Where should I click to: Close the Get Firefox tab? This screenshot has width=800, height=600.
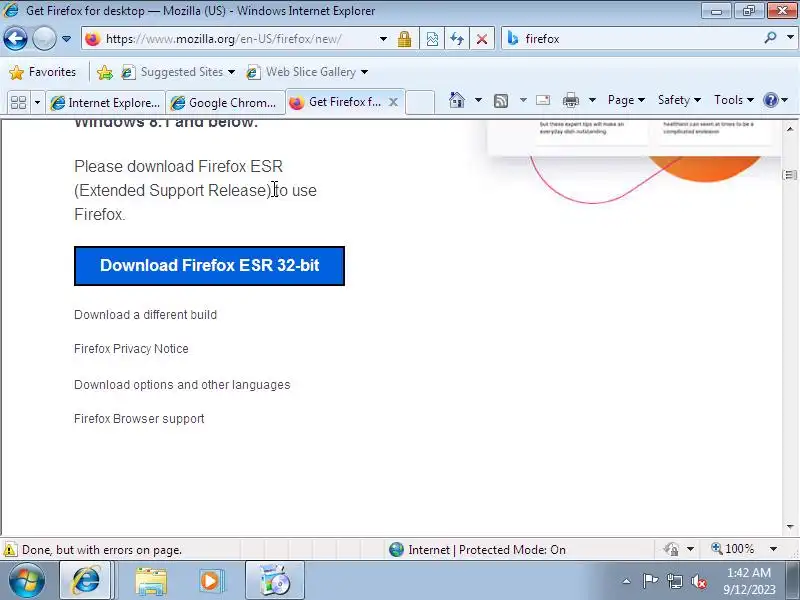[x=393, y=102]
